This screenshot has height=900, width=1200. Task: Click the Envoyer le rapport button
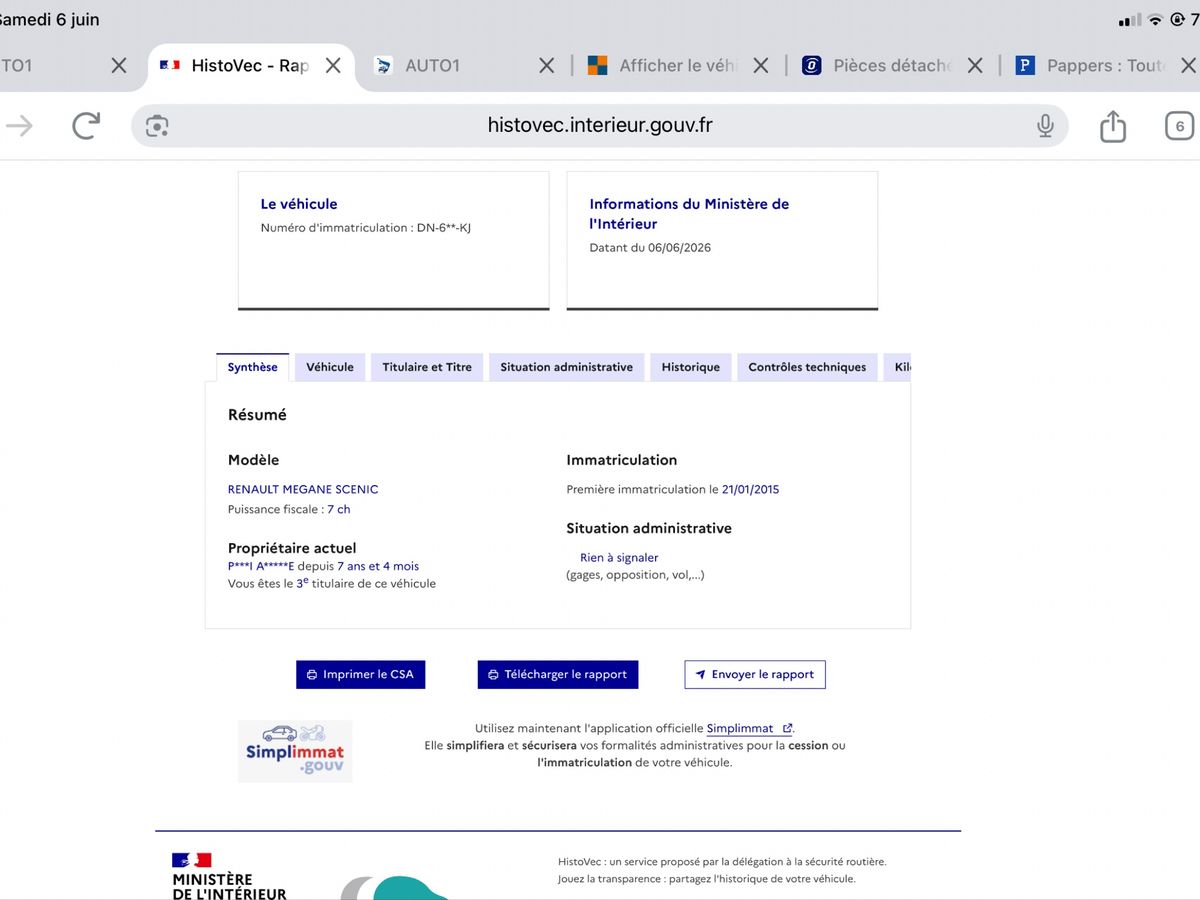point(755,675)
